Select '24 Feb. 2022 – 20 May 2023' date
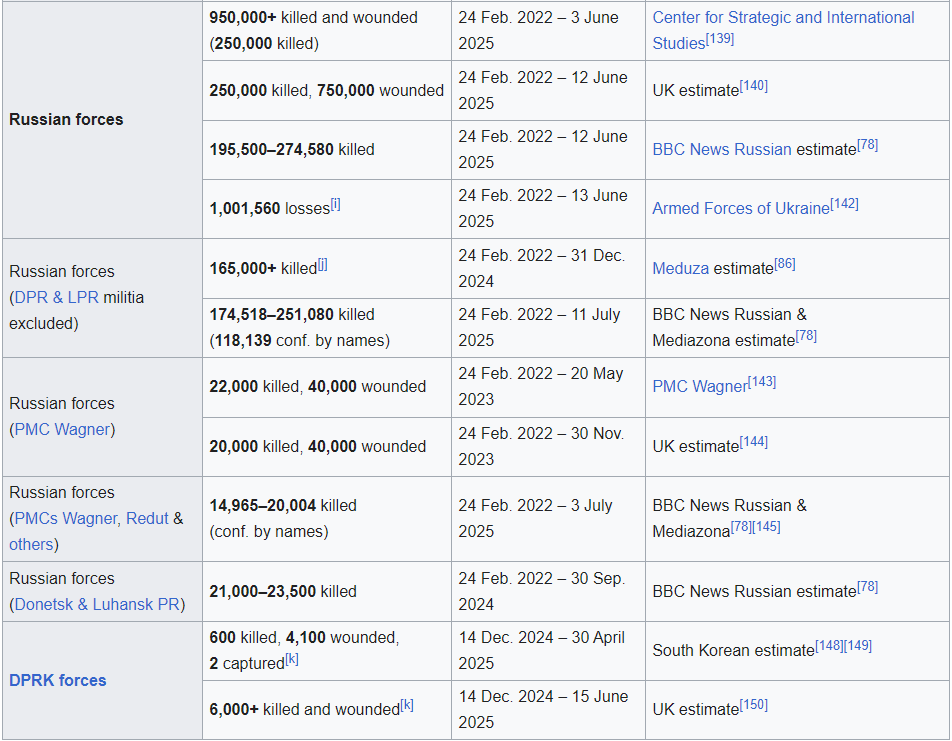The width and height of the screenshot is (952, 741). [x=540, y=386]
